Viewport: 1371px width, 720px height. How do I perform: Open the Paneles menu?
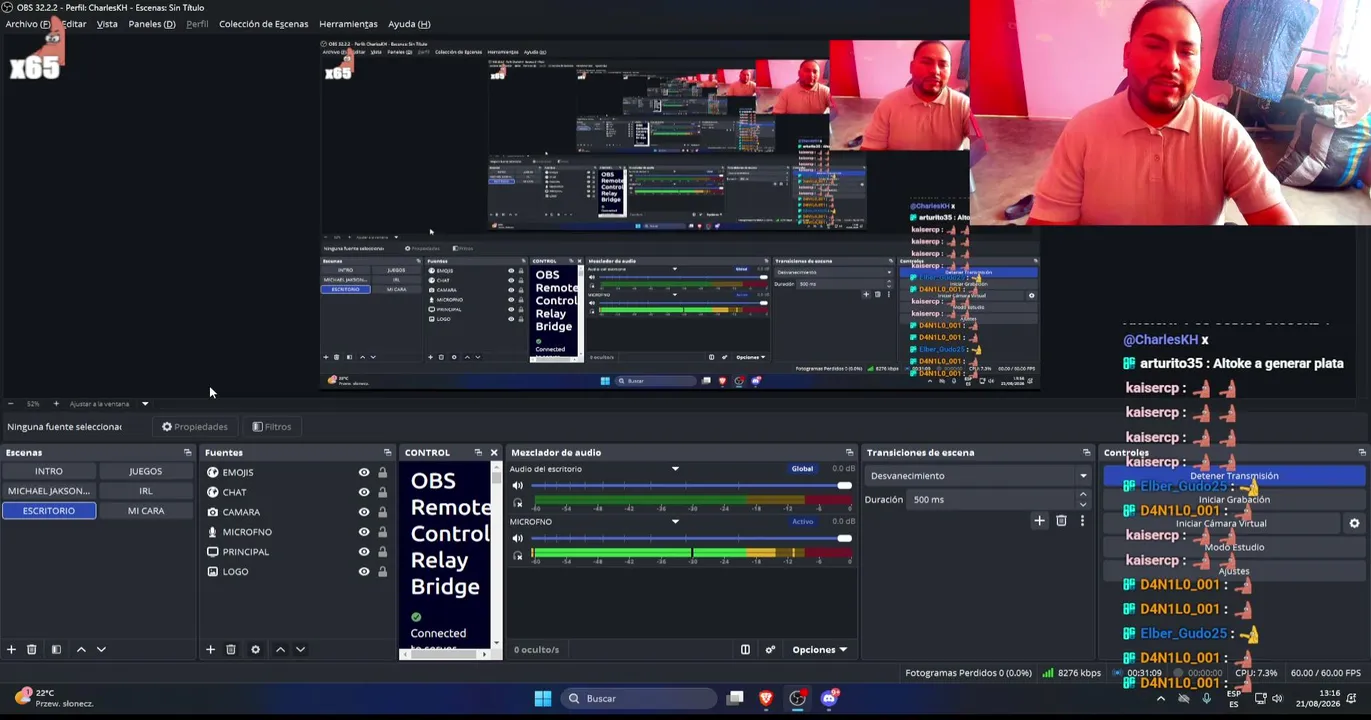pyautogui.click(x=152, y=24)
